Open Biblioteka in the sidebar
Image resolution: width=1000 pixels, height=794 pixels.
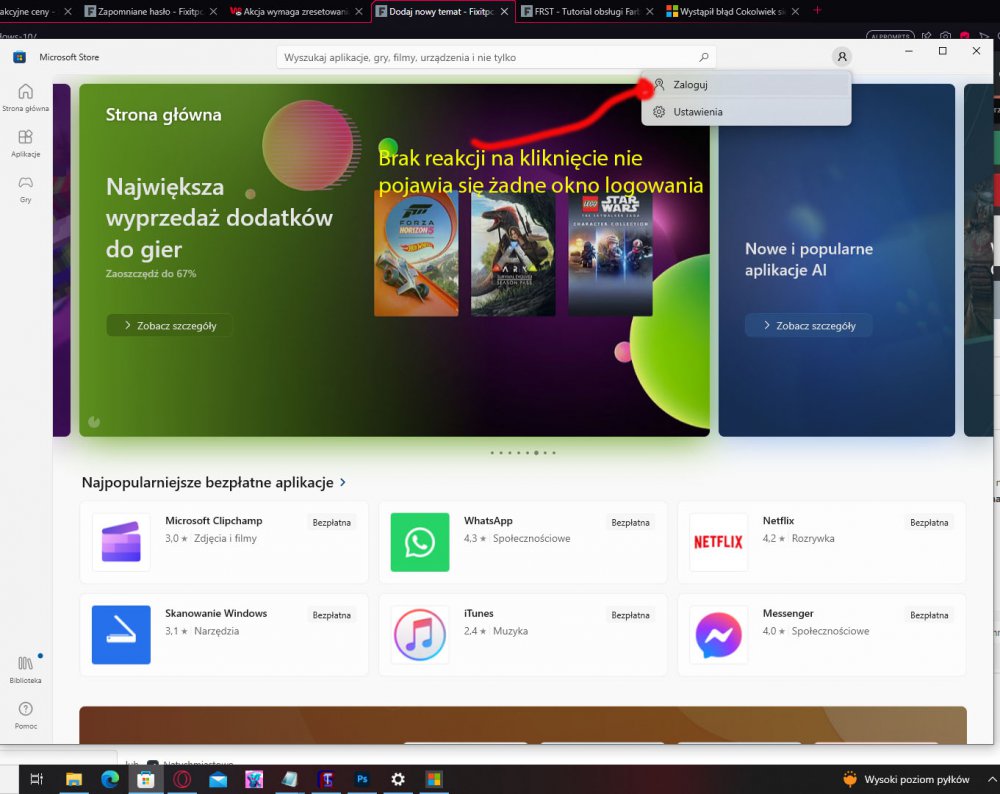tap(26, 668)
